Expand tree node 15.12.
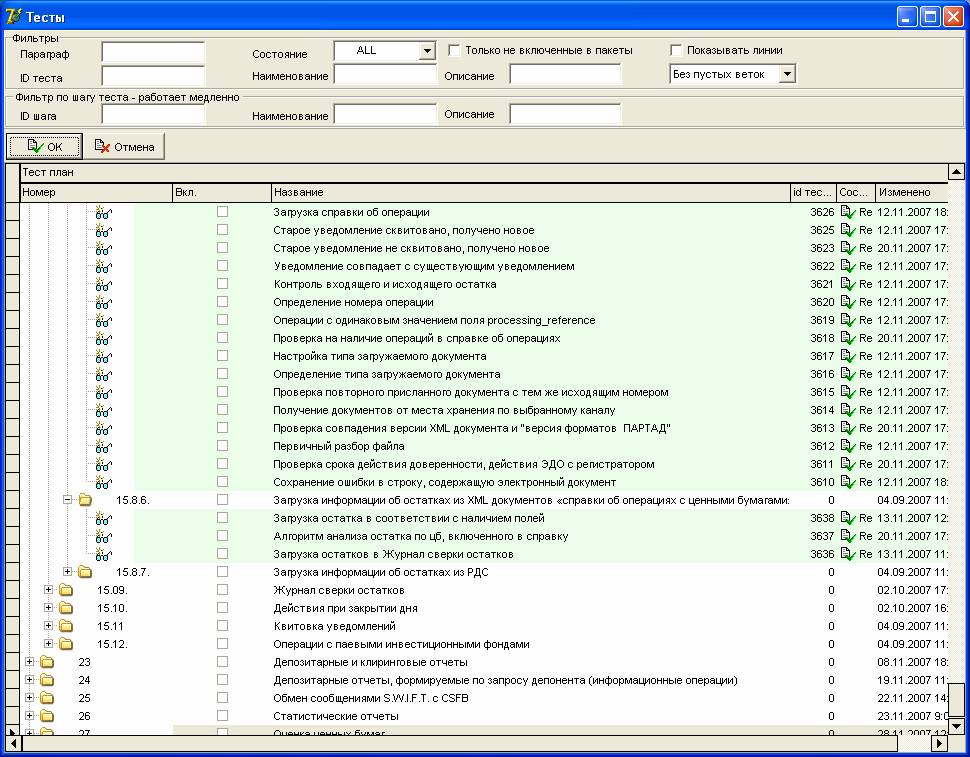The width and height of the screenshot is (970, 757). tap(48, 643)
